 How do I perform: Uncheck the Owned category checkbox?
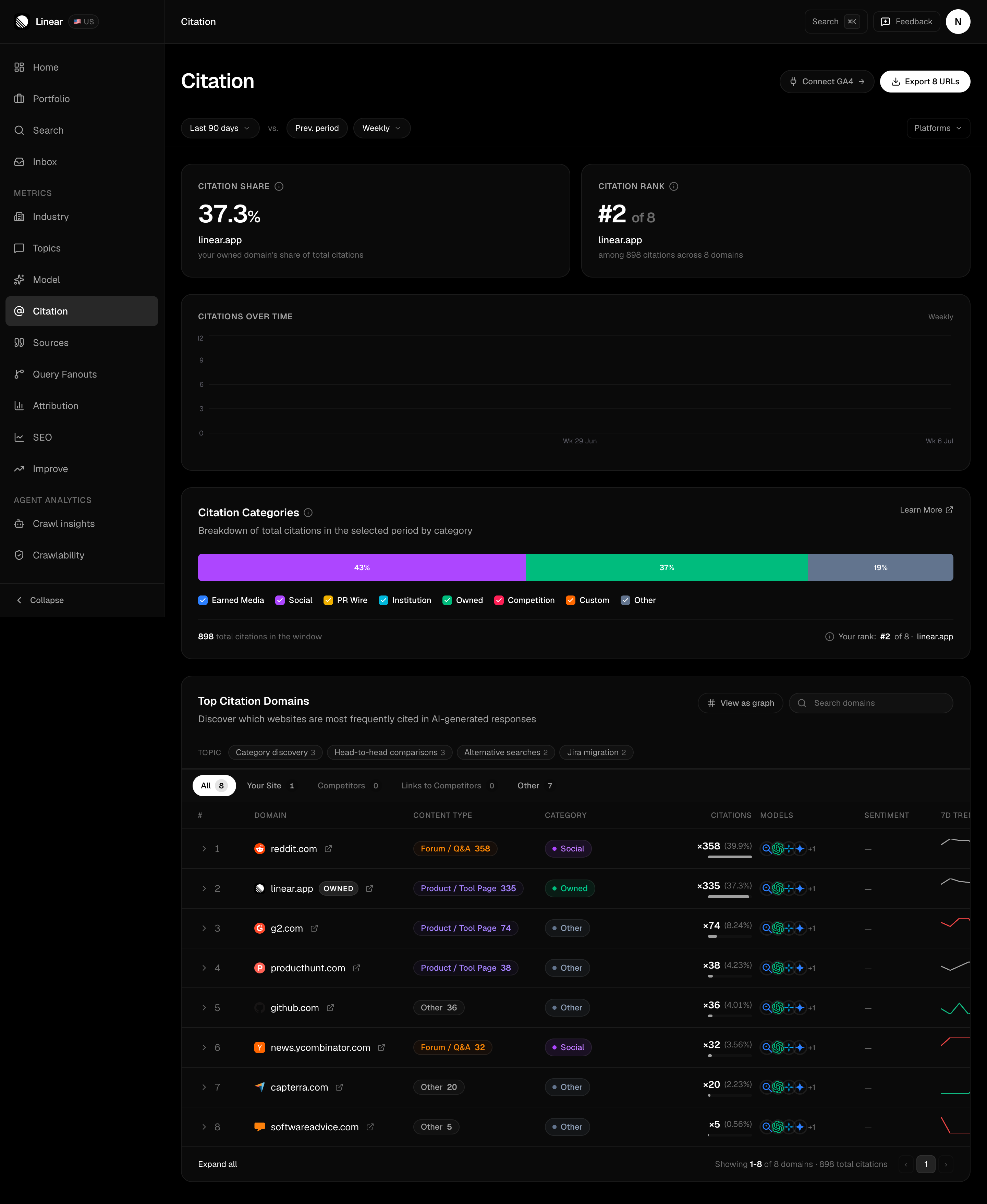click(447, 600)
